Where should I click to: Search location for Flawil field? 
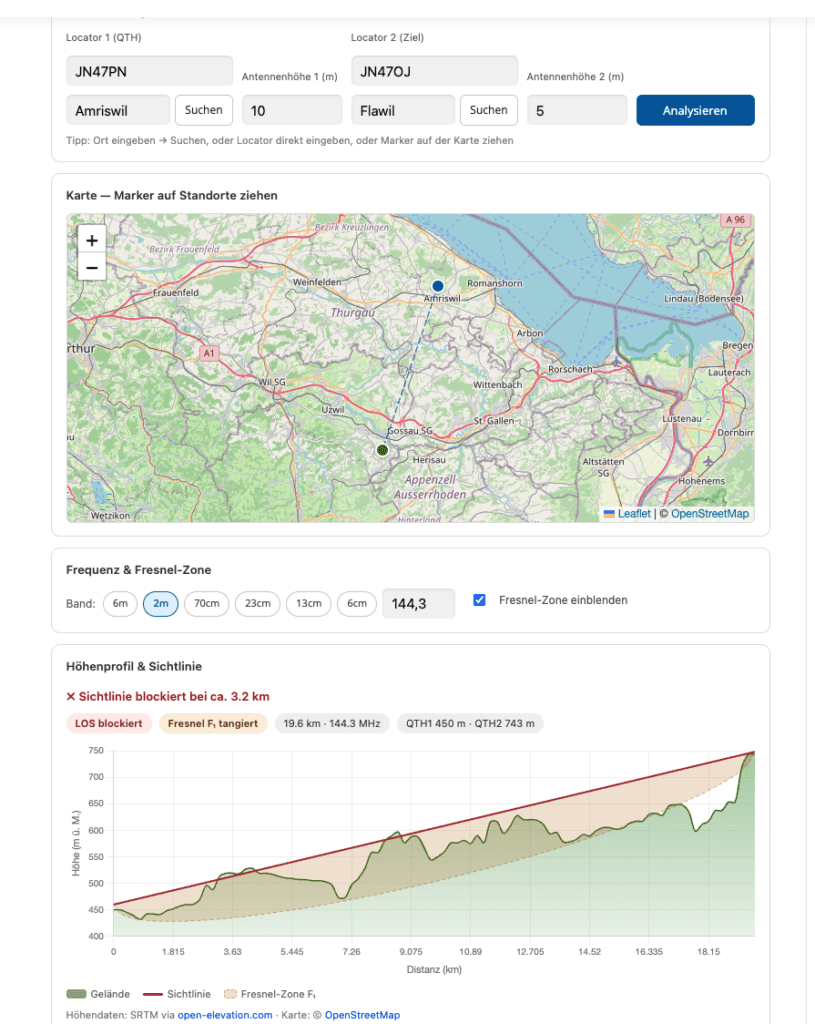pyautogui.click(x=489, y=110)
